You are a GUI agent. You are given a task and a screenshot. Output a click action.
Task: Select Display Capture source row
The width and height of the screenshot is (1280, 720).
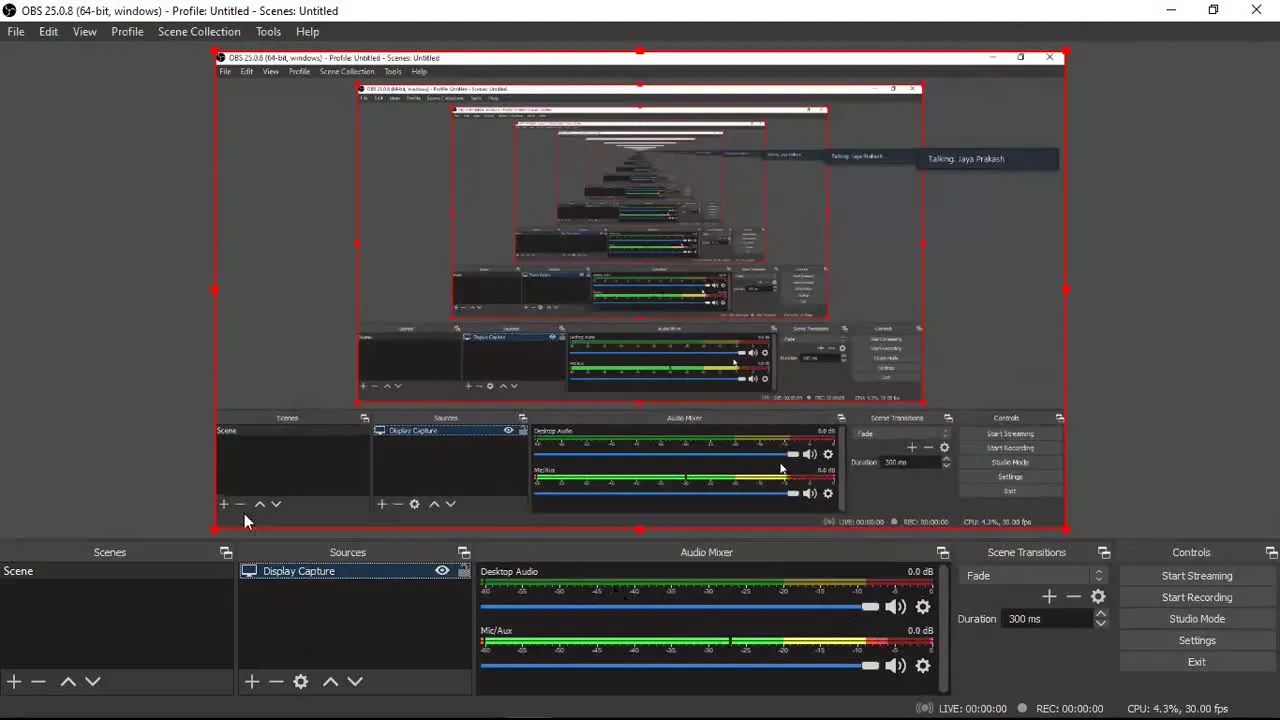354,571
